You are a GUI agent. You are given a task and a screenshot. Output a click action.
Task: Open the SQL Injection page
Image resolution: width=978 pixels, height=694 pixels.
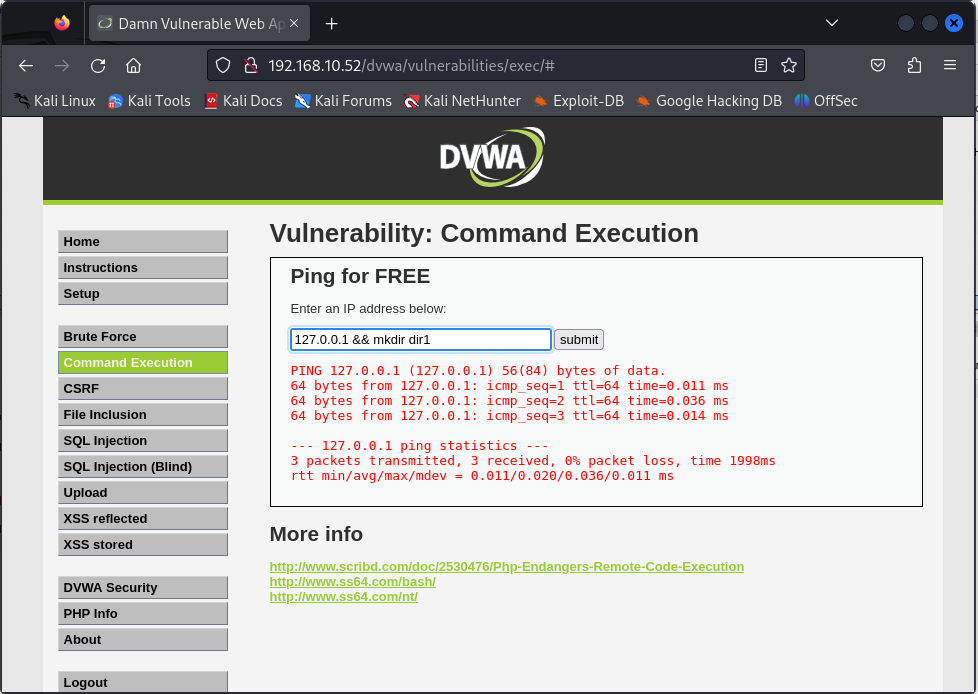143,441
